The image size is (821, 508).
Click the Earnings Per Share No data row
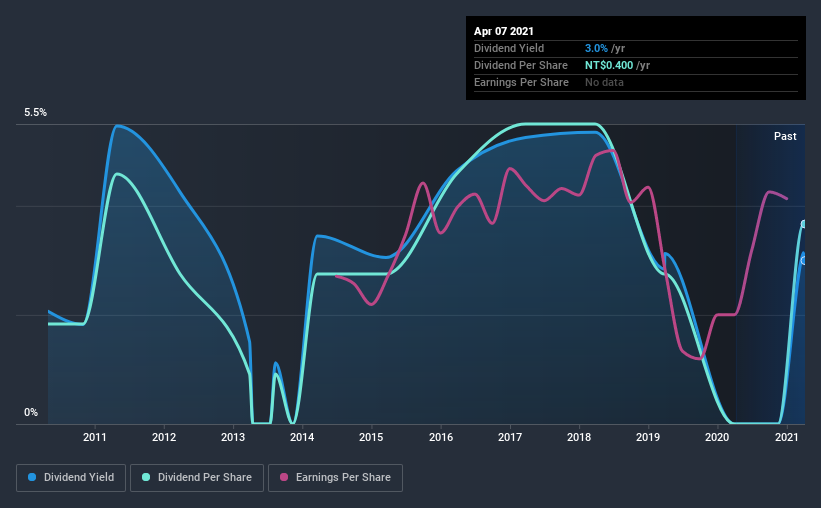(636, 82)
